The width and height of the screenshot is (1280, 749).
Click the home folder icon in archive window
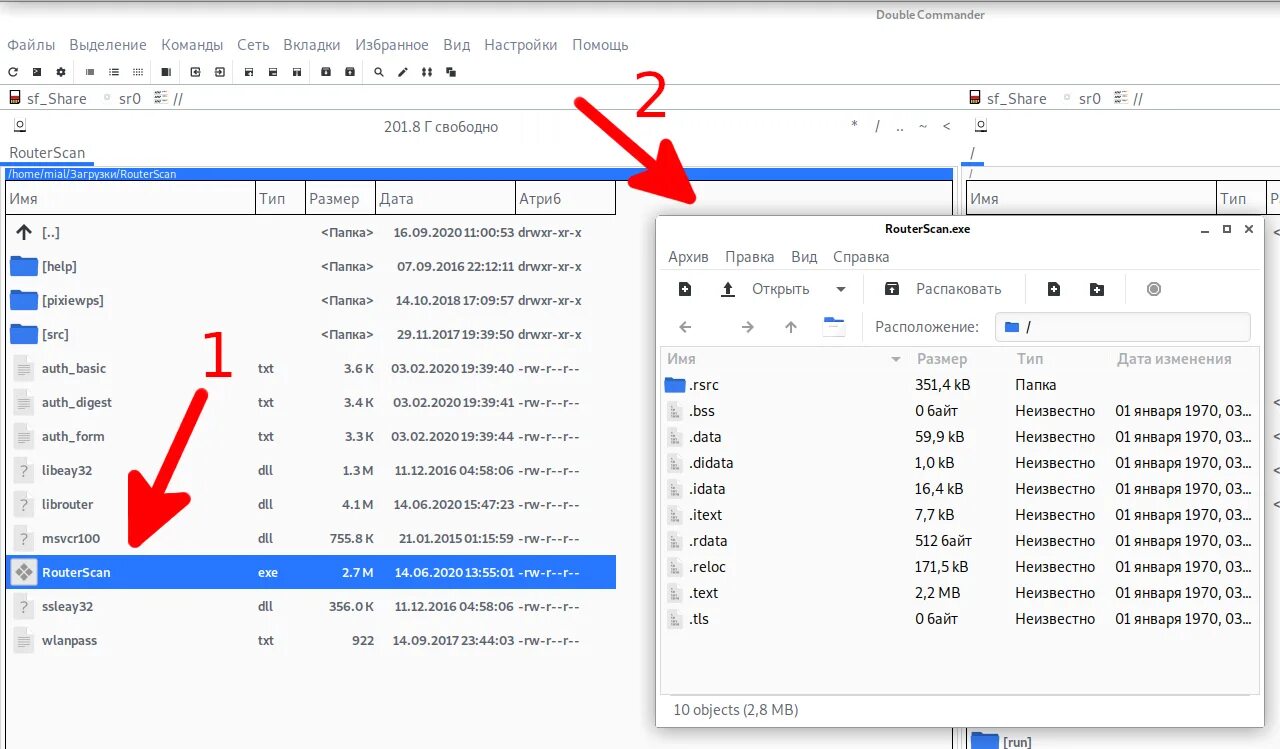[834, 327]
